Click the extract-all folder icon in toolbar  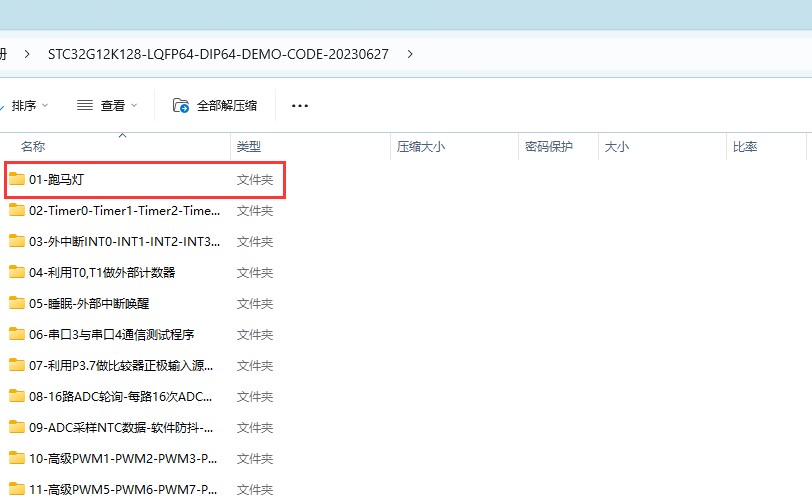pos(181,106)
